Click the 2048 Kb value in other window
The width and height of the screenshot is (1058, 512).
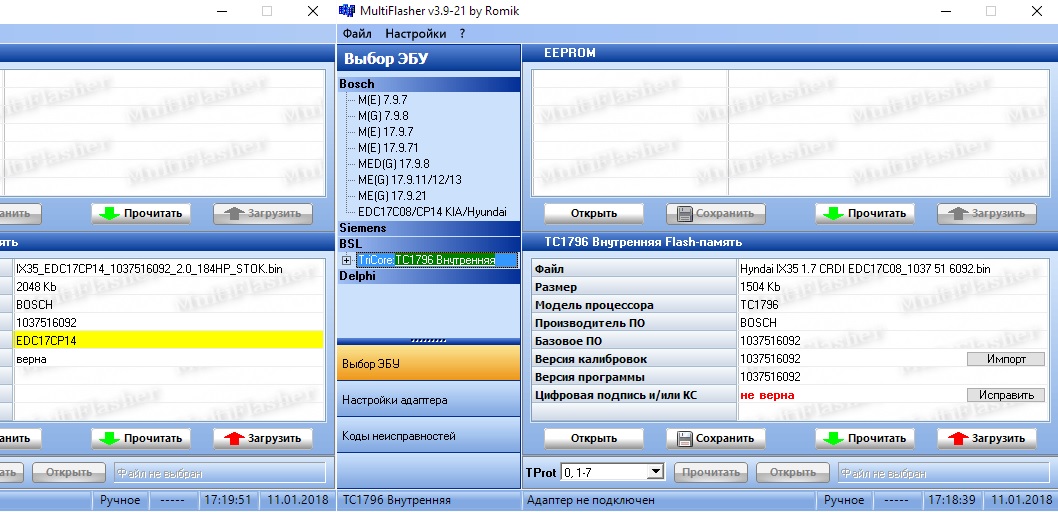click(x=36, y=287)
